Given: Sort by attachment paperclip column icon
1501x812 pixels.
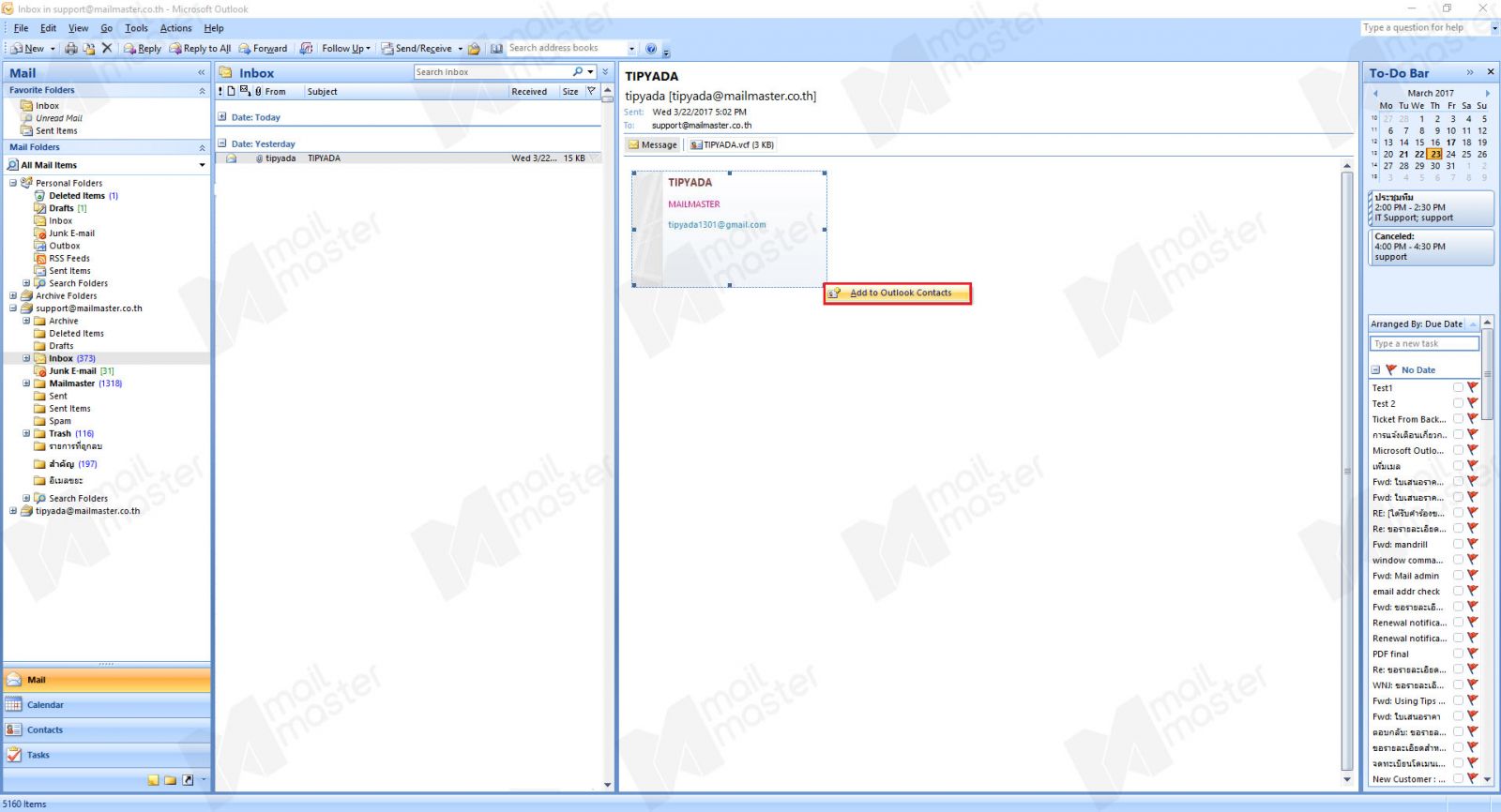Looking at the screenshot, I should [258, 92].
